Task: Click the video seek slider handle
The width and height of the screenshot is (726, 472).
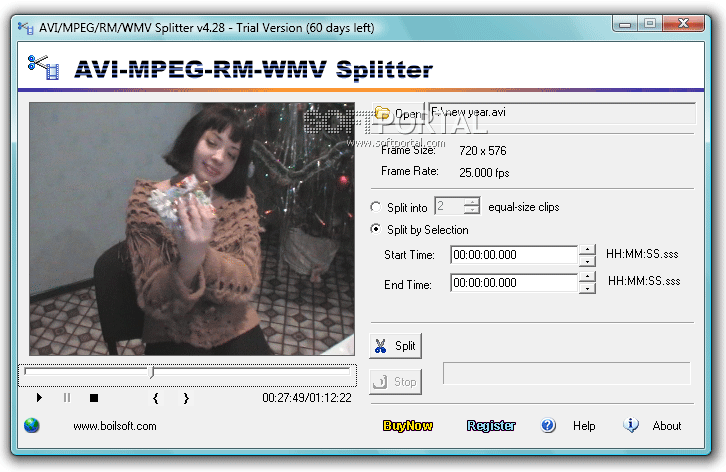Action: [152, 372]
